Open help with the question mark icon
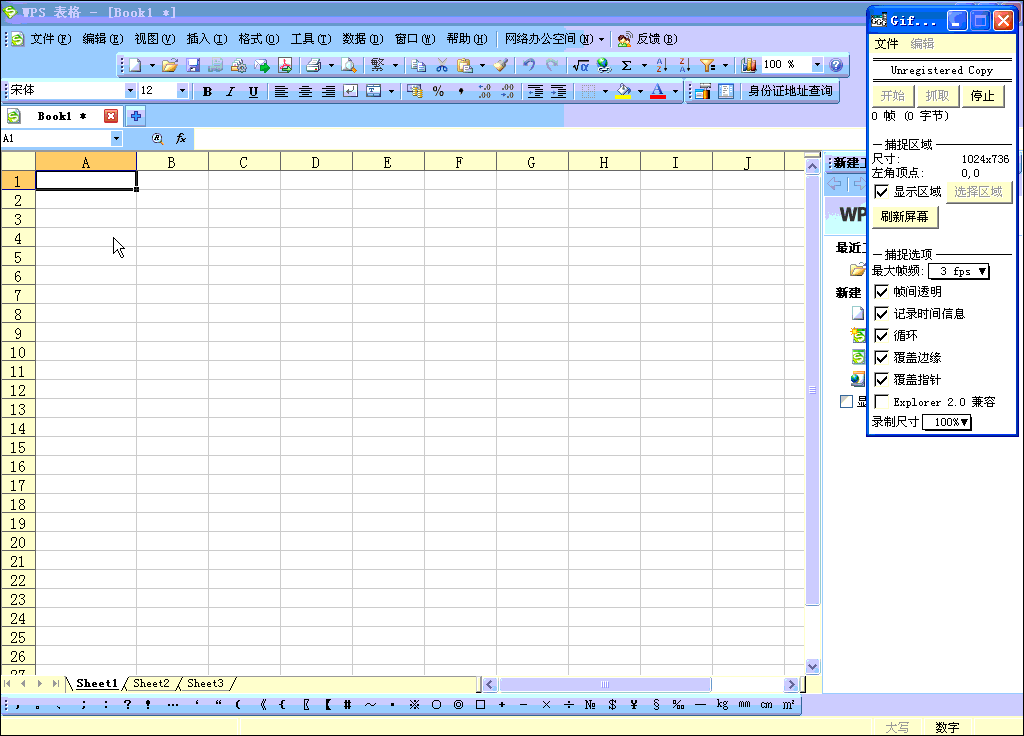Image resolution: width=1024 pixels, height=736 pixels. 836,65
